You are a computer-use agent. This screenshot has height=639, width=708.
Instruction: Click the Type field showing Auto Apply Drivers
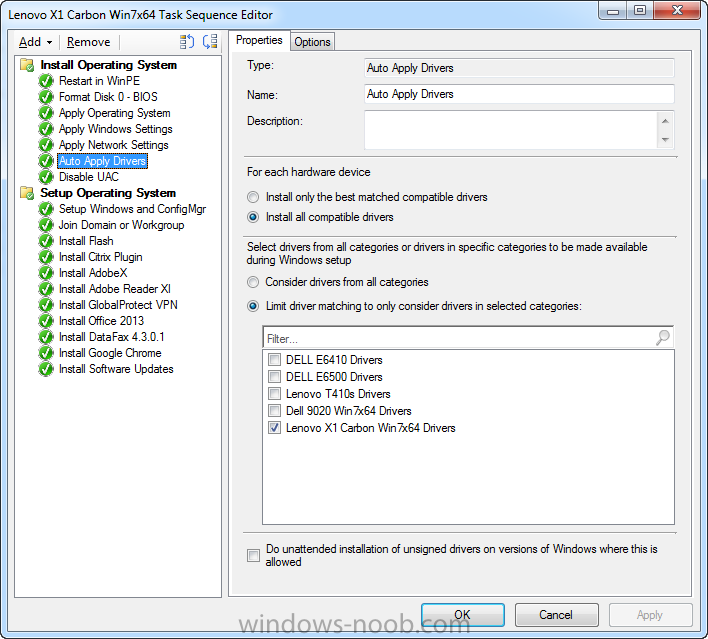coord(519,68)
